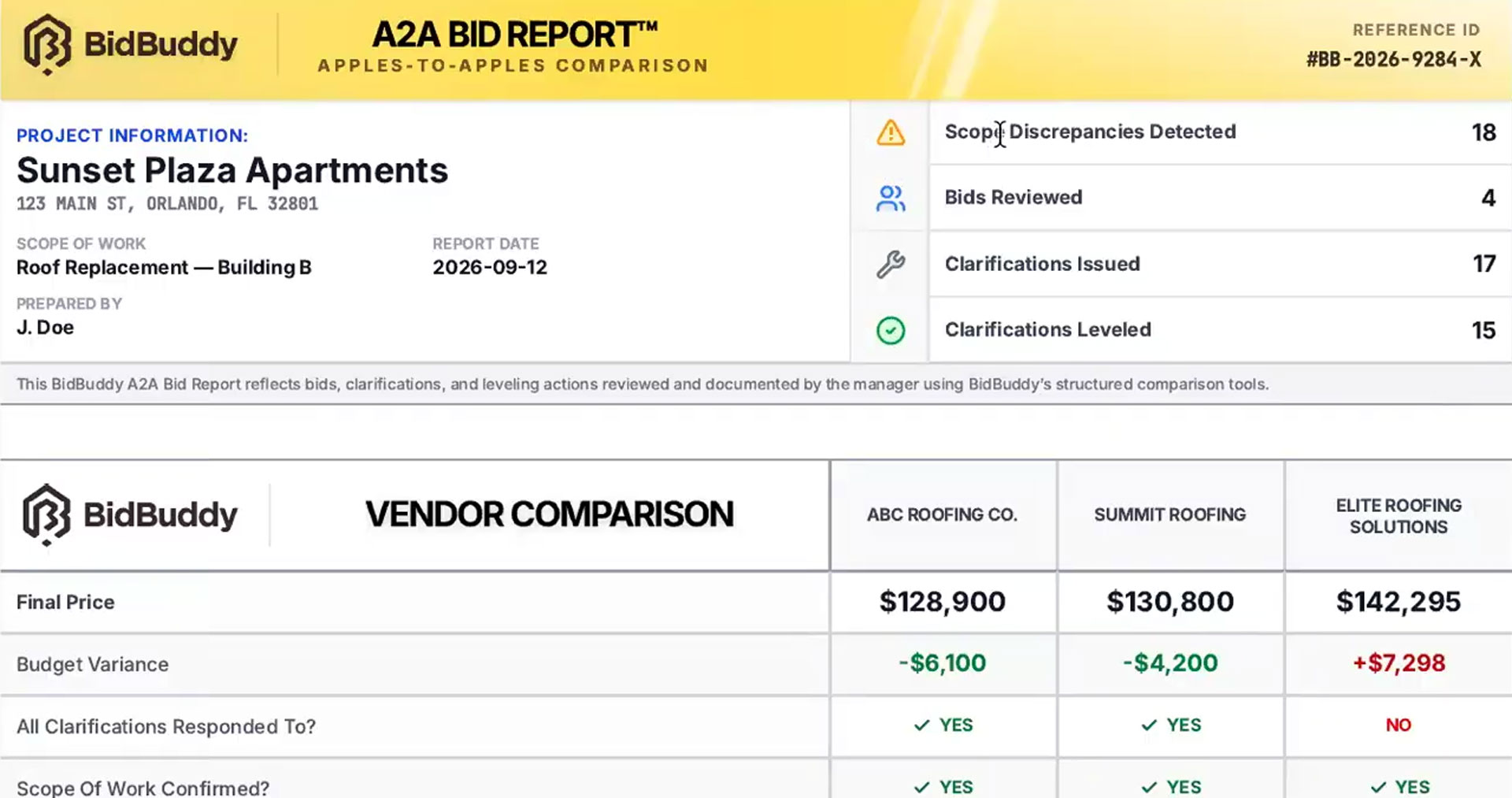Click the report date 2026-09-12
Screen dimensions: 1512x798
coord(490,268)
